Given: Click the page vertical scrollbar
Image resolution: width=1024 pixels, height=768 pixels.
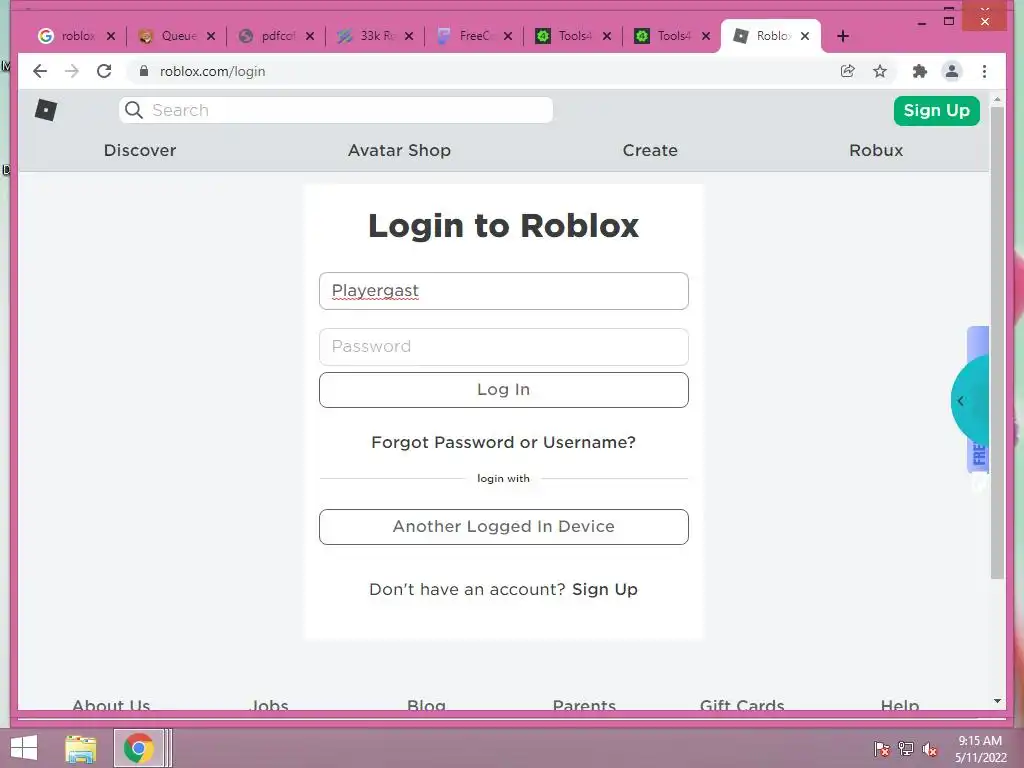Looking at the screenshot, I should [997, 343].
